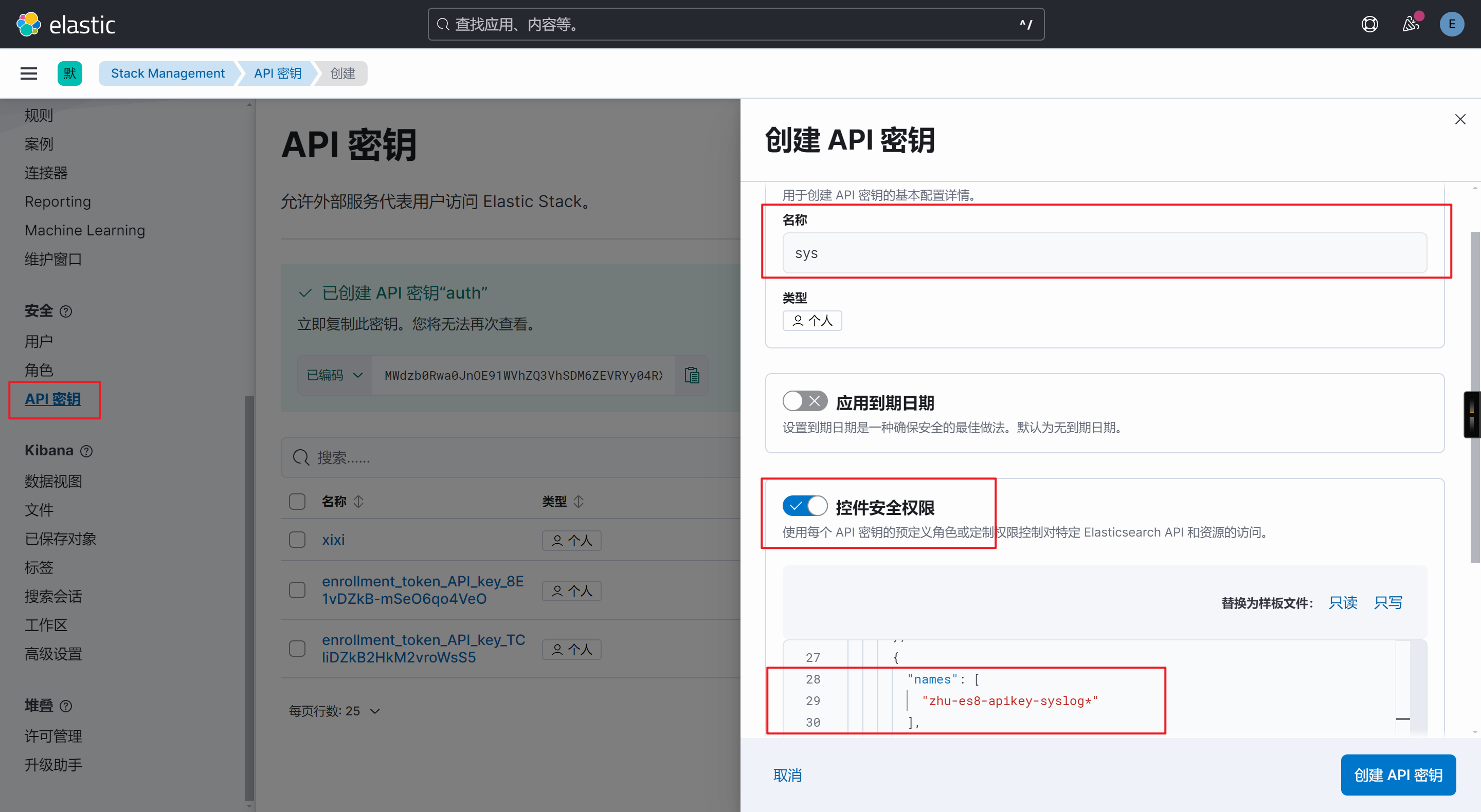Open 升级助手 under 堆叠
The width and height of the screenshot is (1481, 812).
point(53,764)
